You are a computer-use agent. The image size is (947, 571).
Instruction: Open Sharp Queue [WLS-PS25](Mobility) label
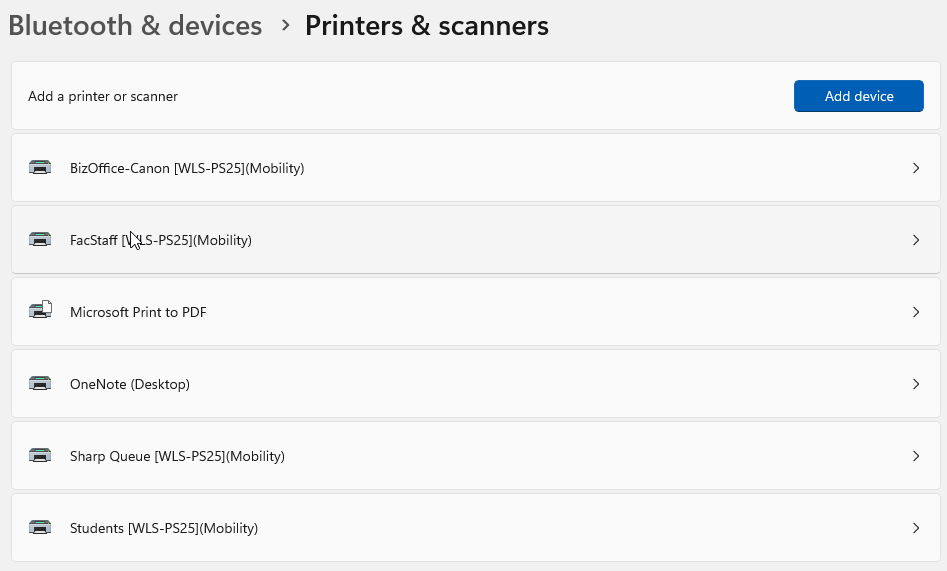pyautogui.click(x=177, y=456)
